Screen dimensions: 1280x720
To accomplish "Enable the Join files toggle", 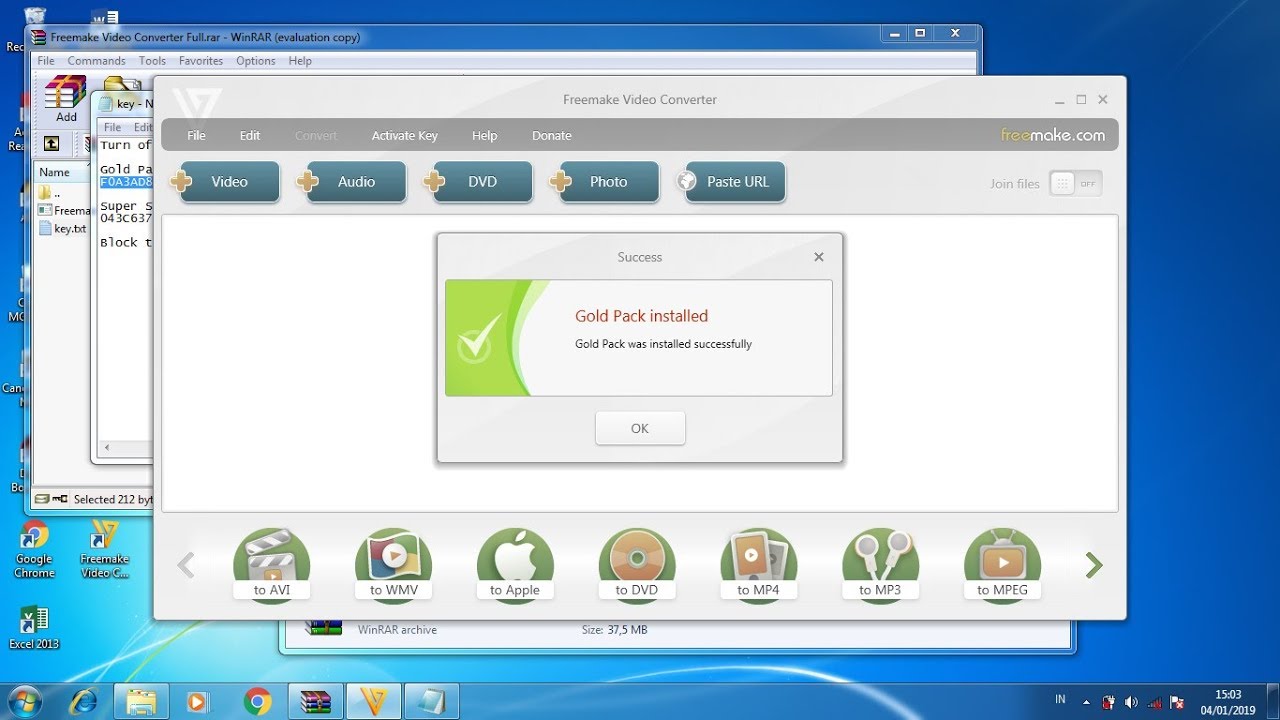I will tap(1075, 183).
